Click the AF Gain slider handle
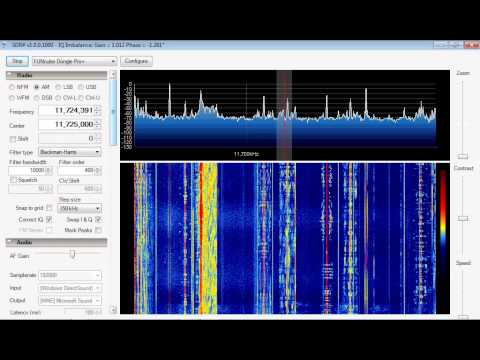 [72, 254]
